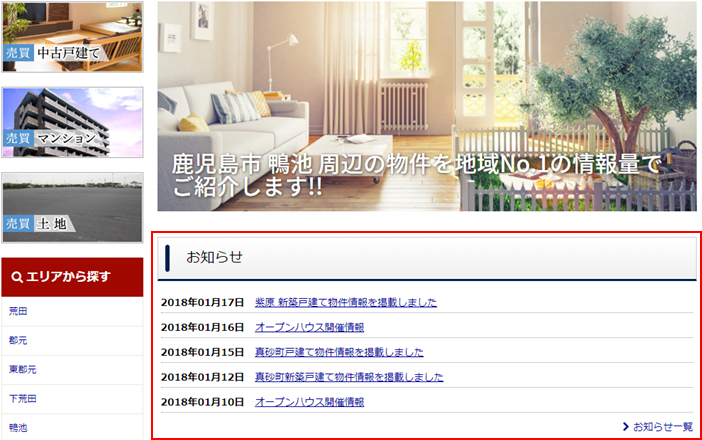Viewport: 702px width, 440px height.
Task: Open the 真砂町新築戸建て物件情報 news link
Action: tap(349, 377)
